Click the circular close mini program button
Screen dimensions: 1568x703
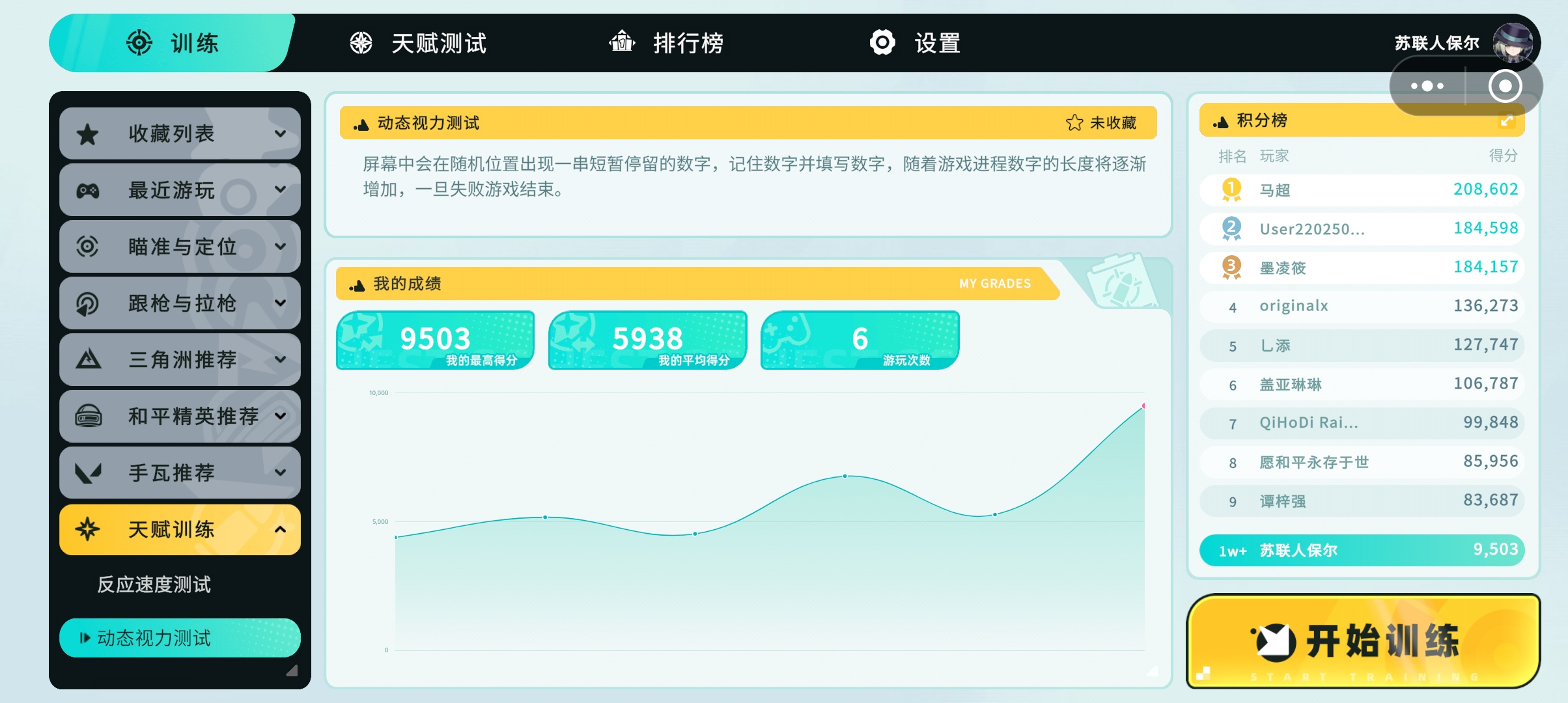pos(1505,86)
